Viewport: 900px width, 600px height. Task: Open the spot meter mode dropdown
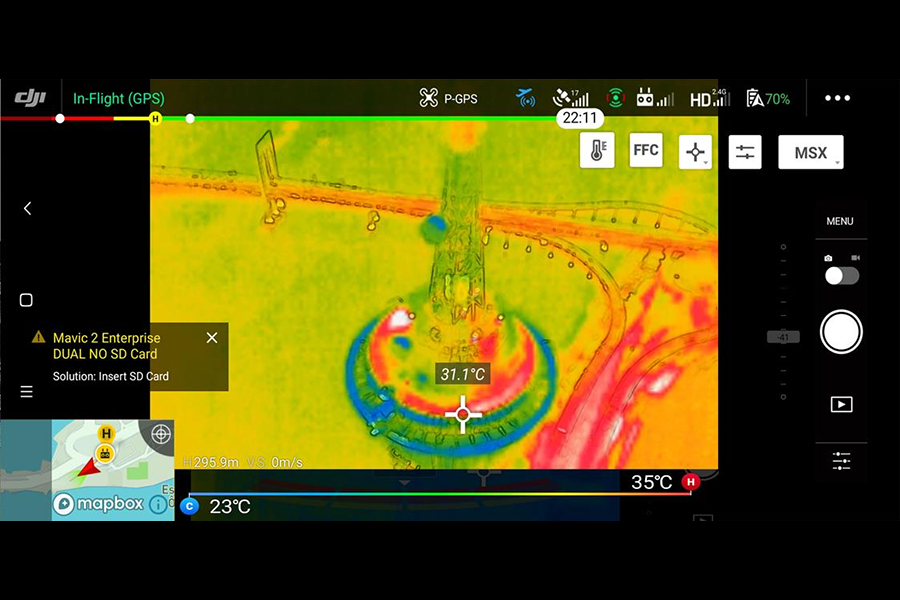(x=695, y=152)
